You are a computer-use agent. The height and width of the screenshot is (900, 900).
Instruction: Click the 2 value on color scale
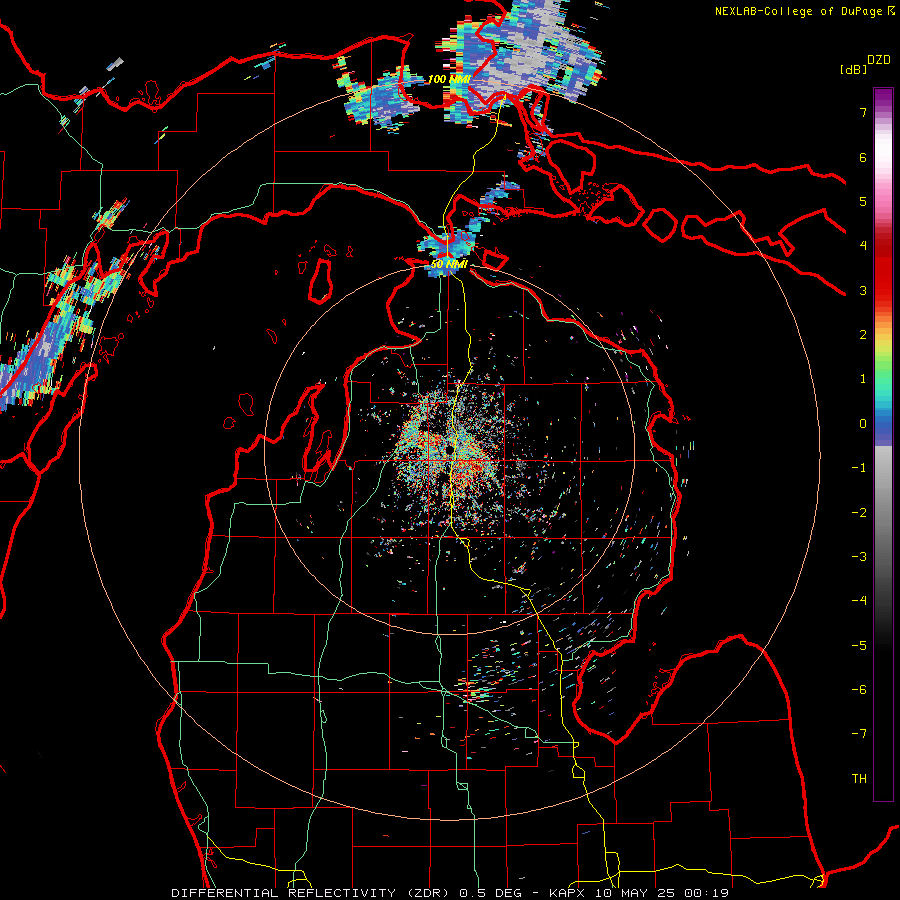pos(863,335)
